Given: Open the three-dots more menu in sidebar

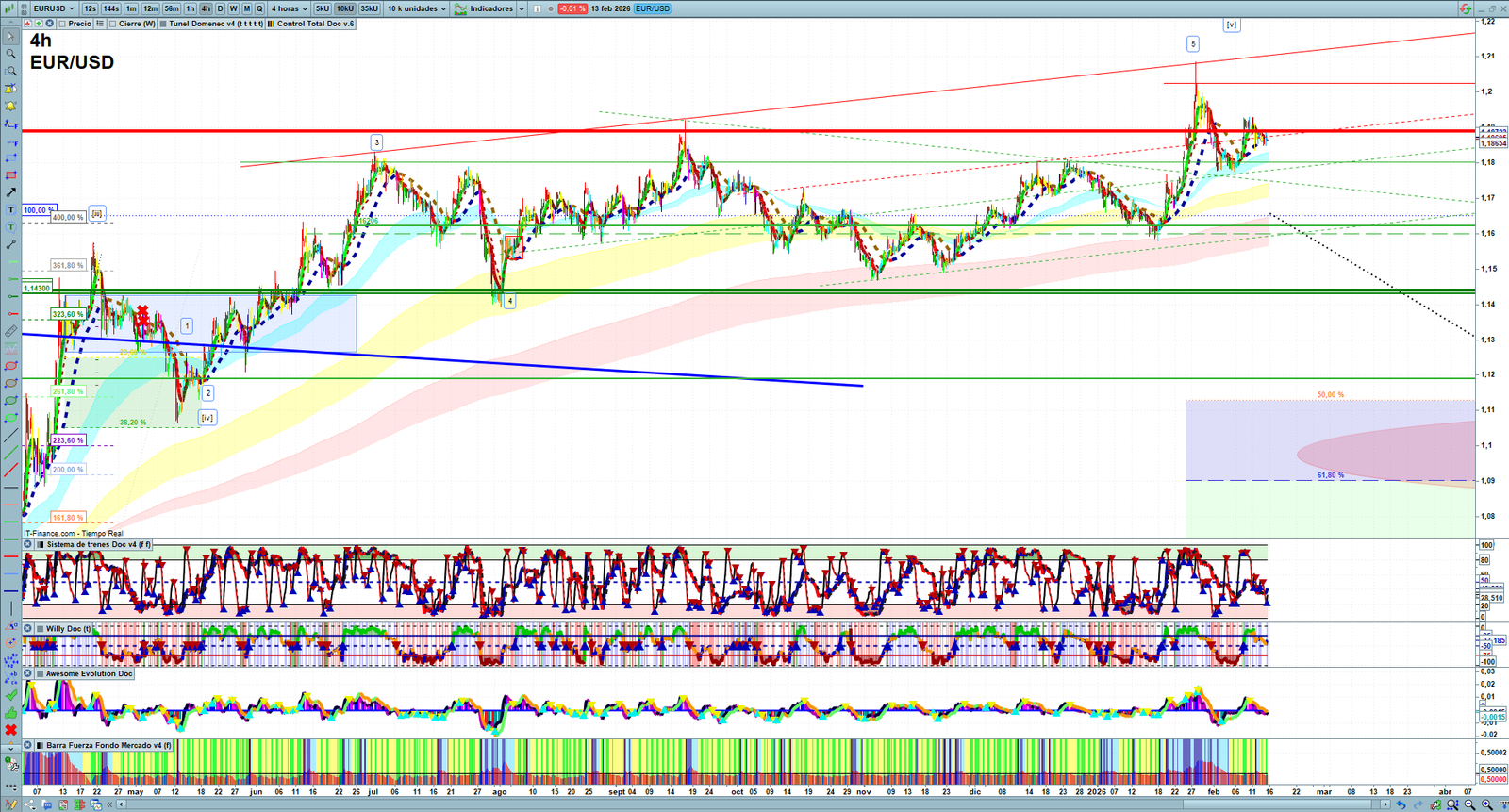Looking at the screenshot, I should [10, 785].
